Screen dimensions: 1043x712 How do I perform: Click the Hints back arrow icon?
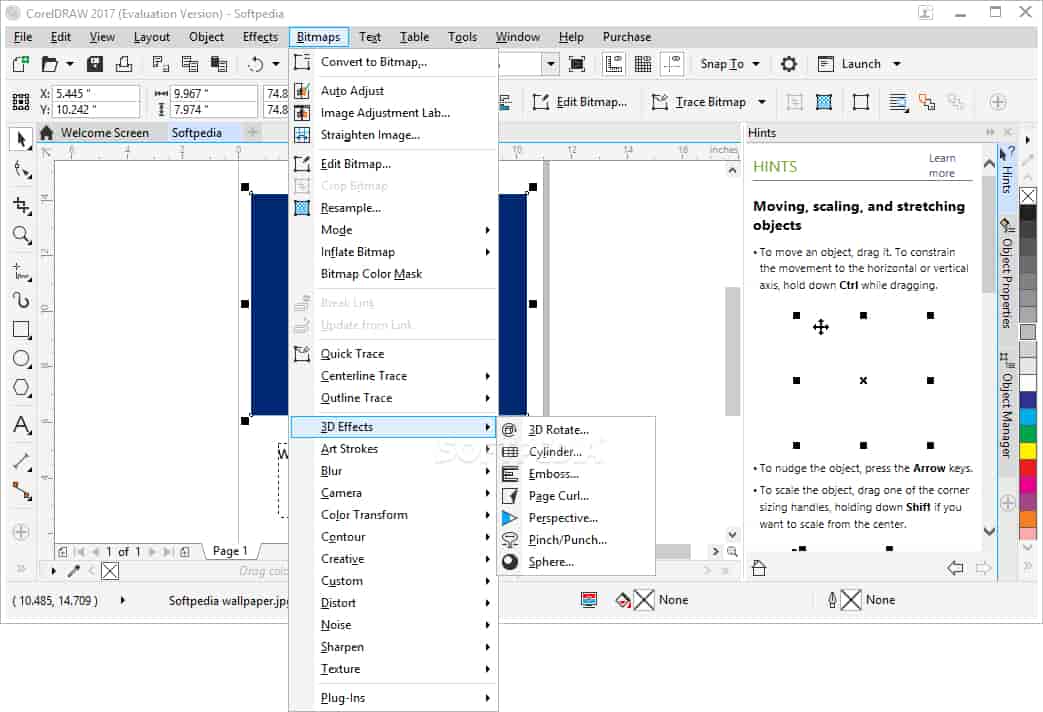tap(955, 568)
